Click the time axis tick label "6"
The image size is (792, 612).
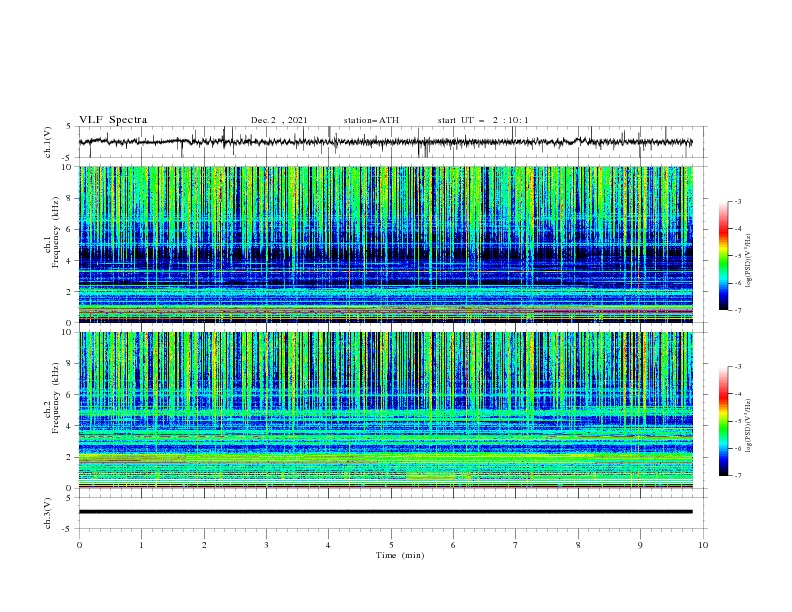[453, 545]
